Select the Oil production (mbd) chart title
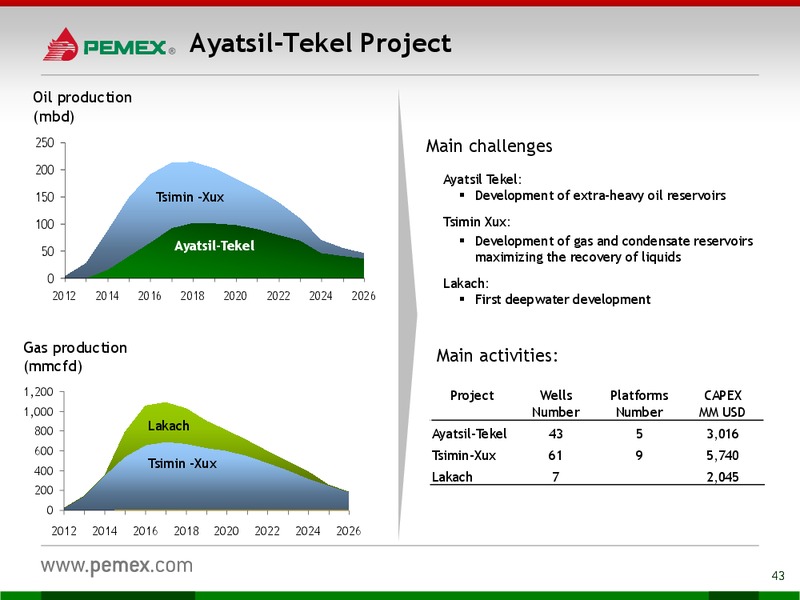 tap(82, 107)
